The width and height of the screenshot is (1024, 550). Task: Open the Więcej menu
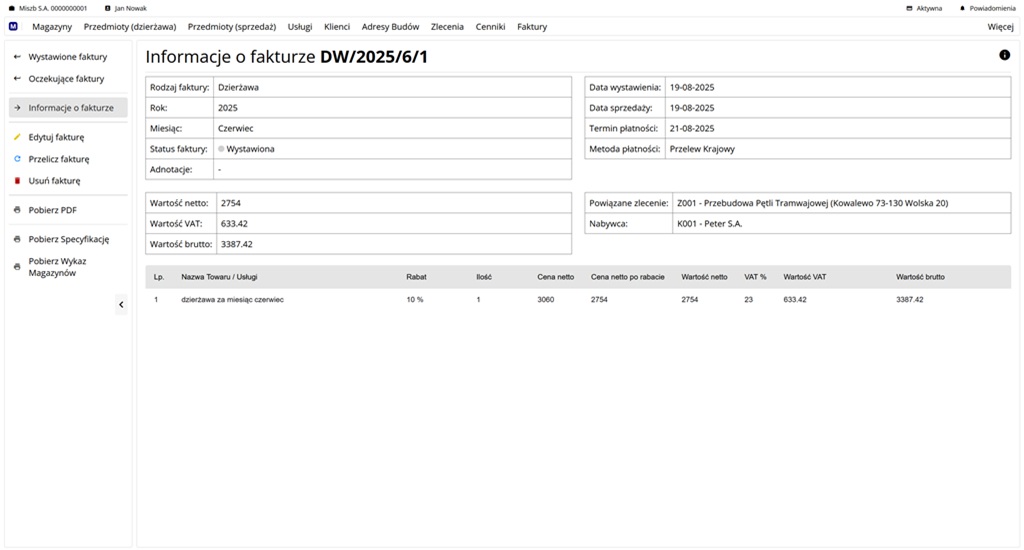point(1000,27)
